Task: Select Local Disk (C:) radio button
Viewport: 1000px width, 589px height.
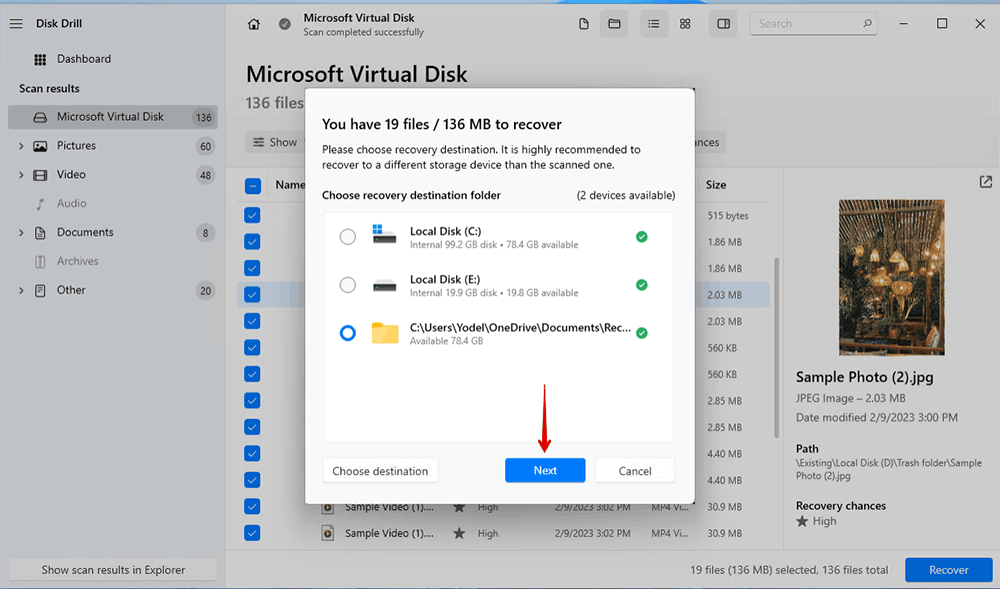Action: (347, 237)
